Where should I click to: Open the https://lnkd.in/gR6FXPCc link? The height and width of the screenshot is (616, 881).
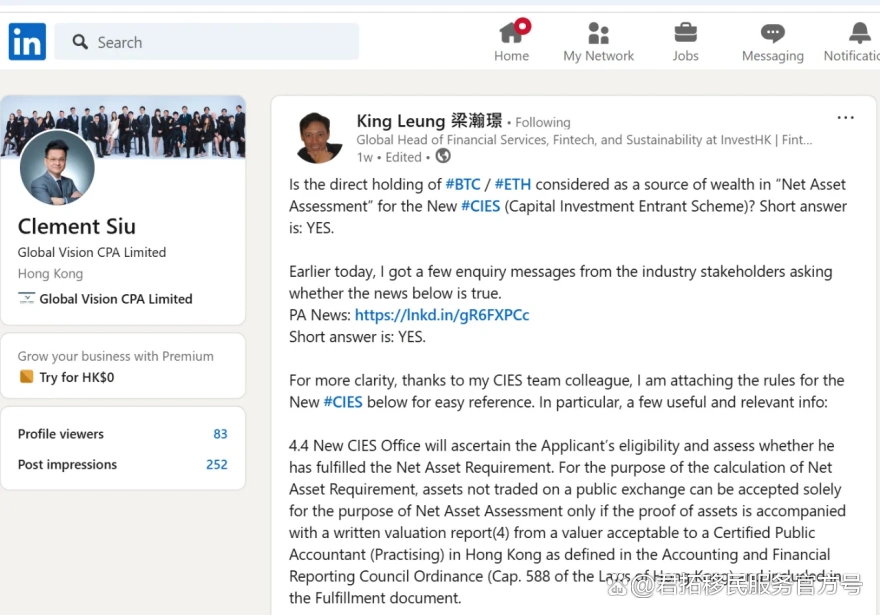(x=442, y=315)
